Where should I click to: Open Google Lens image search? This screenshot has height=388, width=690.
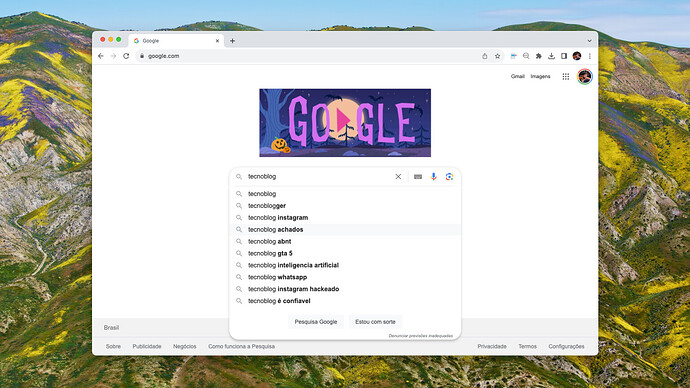click(449, 176)
